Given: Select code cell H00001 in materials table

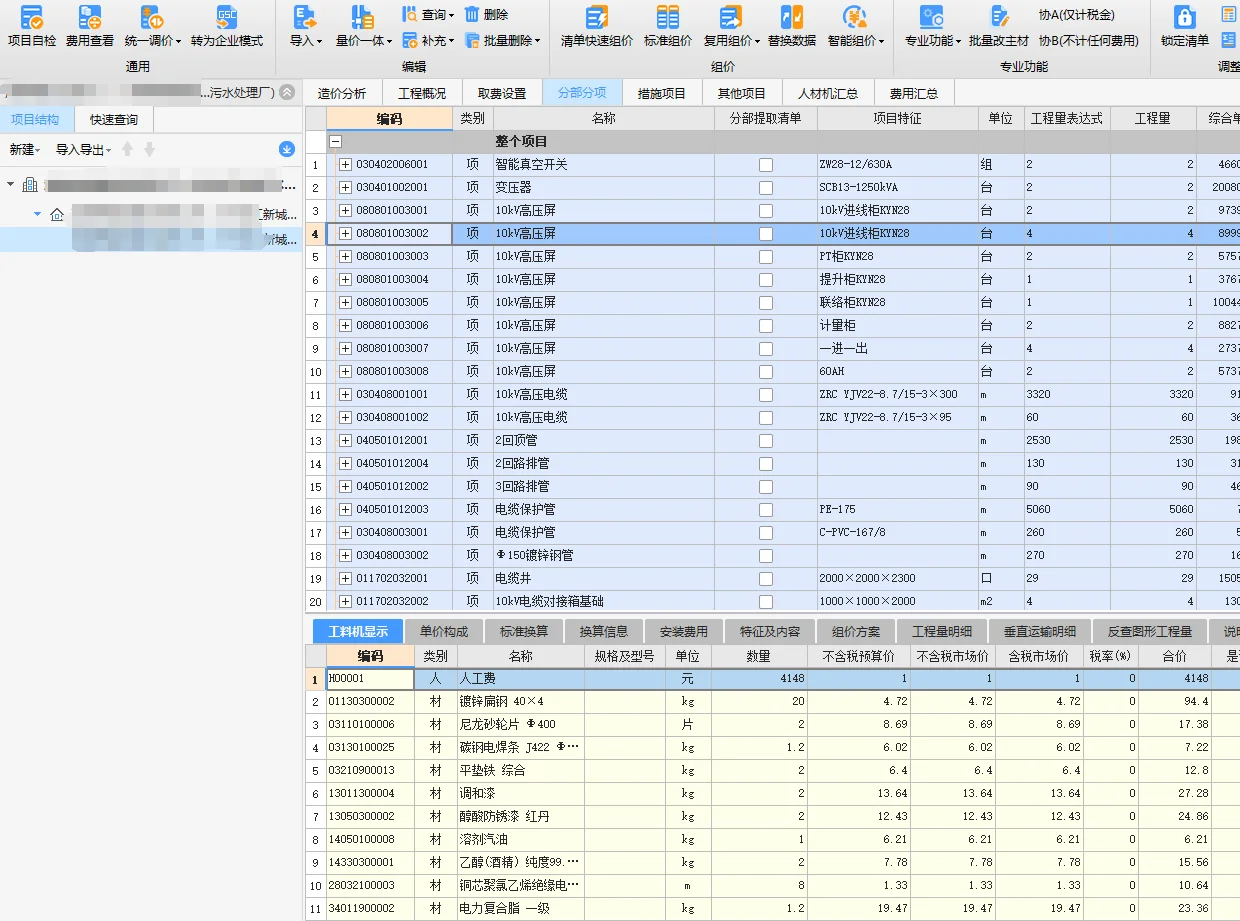Looking at the screenshot, I should click(370, 679).
